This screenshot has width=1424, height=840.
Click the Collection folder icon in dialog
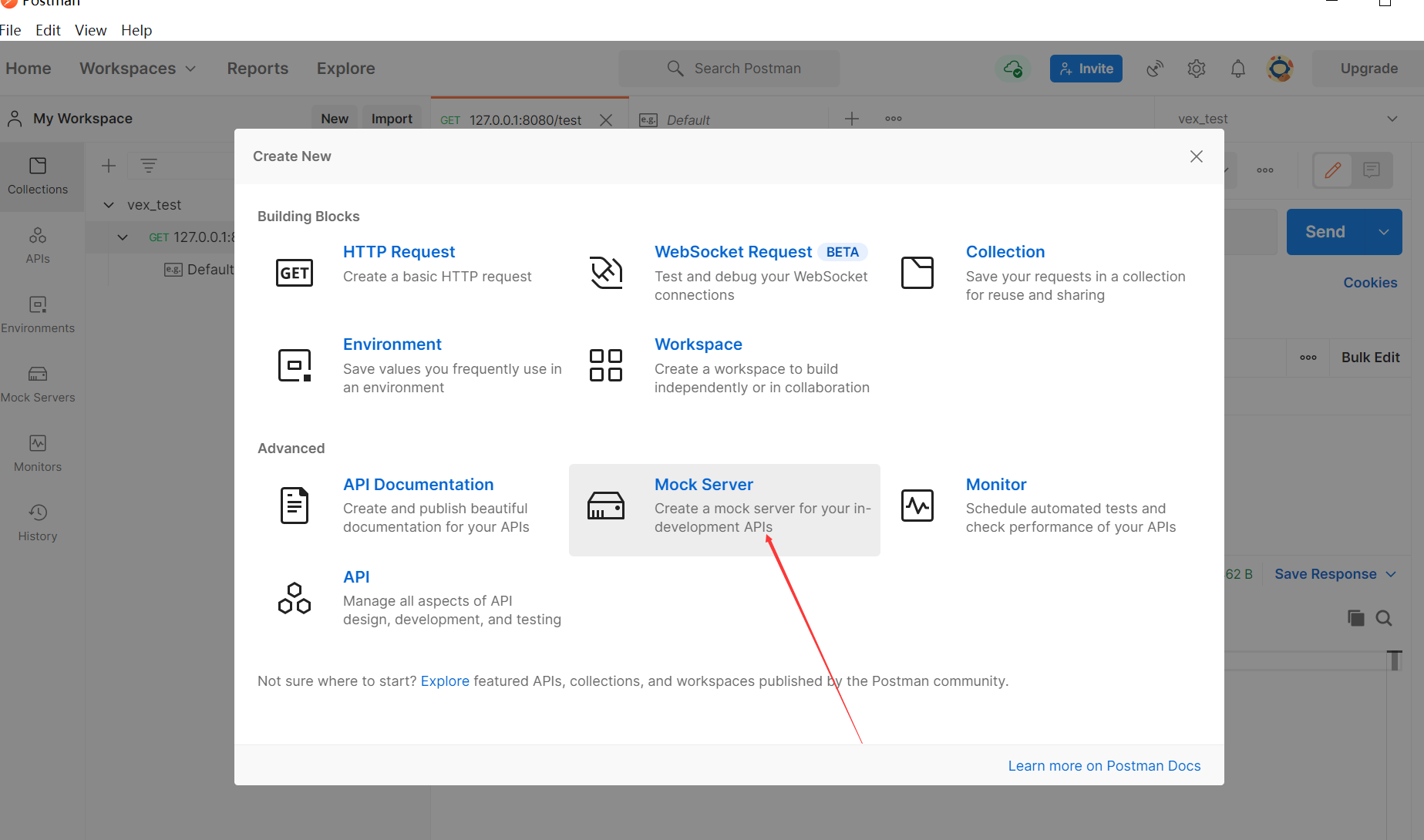tap(917, 273)
